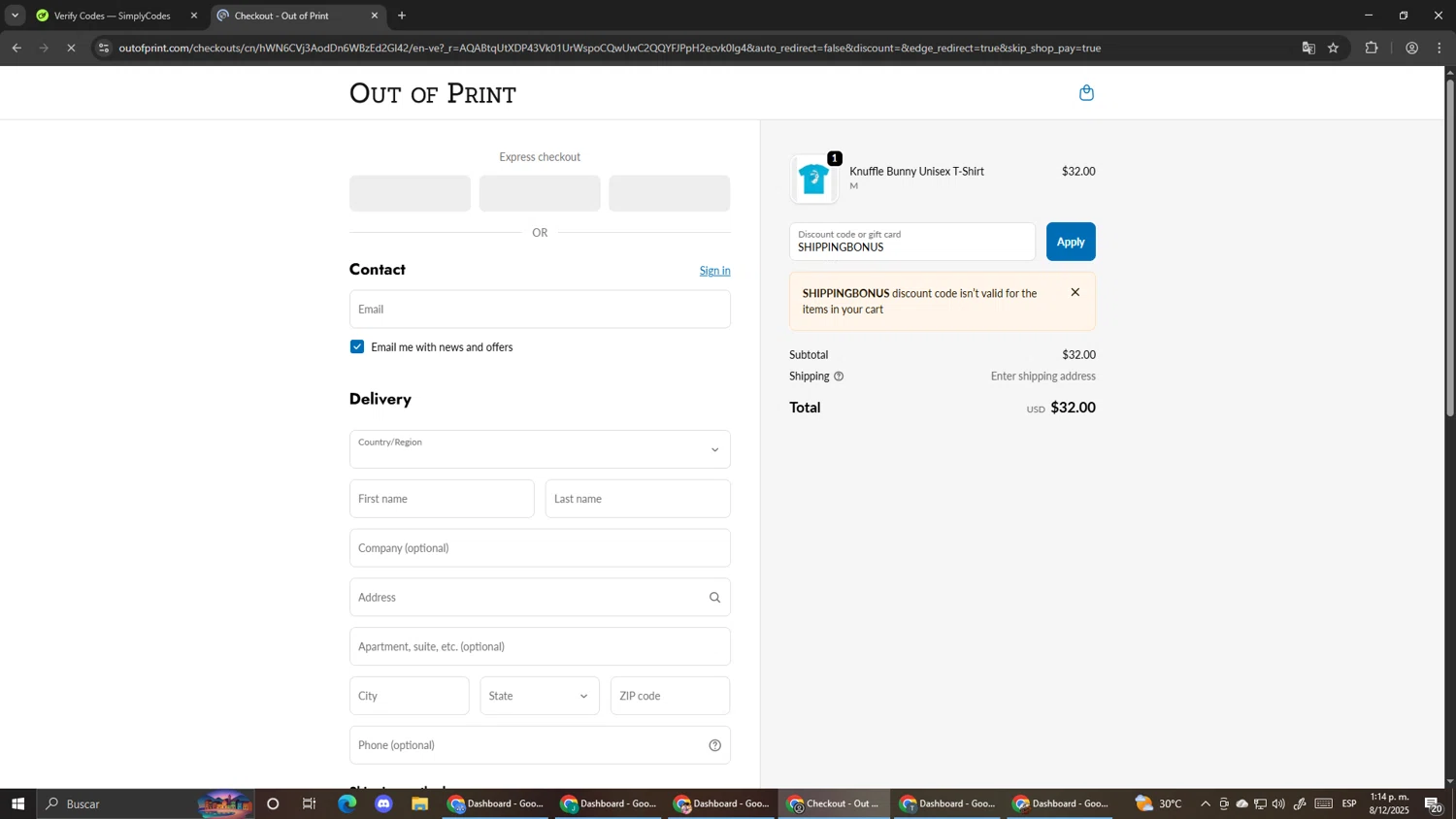1456x819 pixels.
Task: Open a new browser tab
Action: (402, 16)
